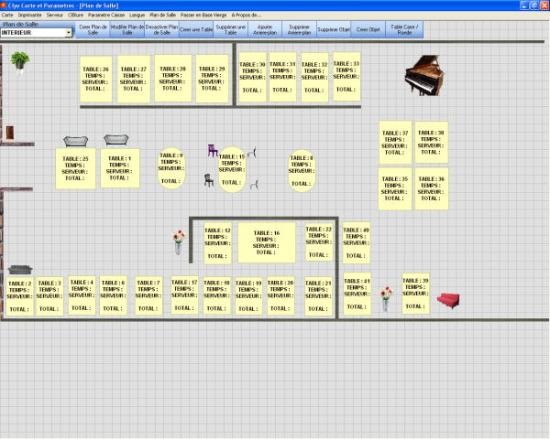Select the flower vase beside table 12
The width and height of the screenshot is (550, 439).
[179, 242]
